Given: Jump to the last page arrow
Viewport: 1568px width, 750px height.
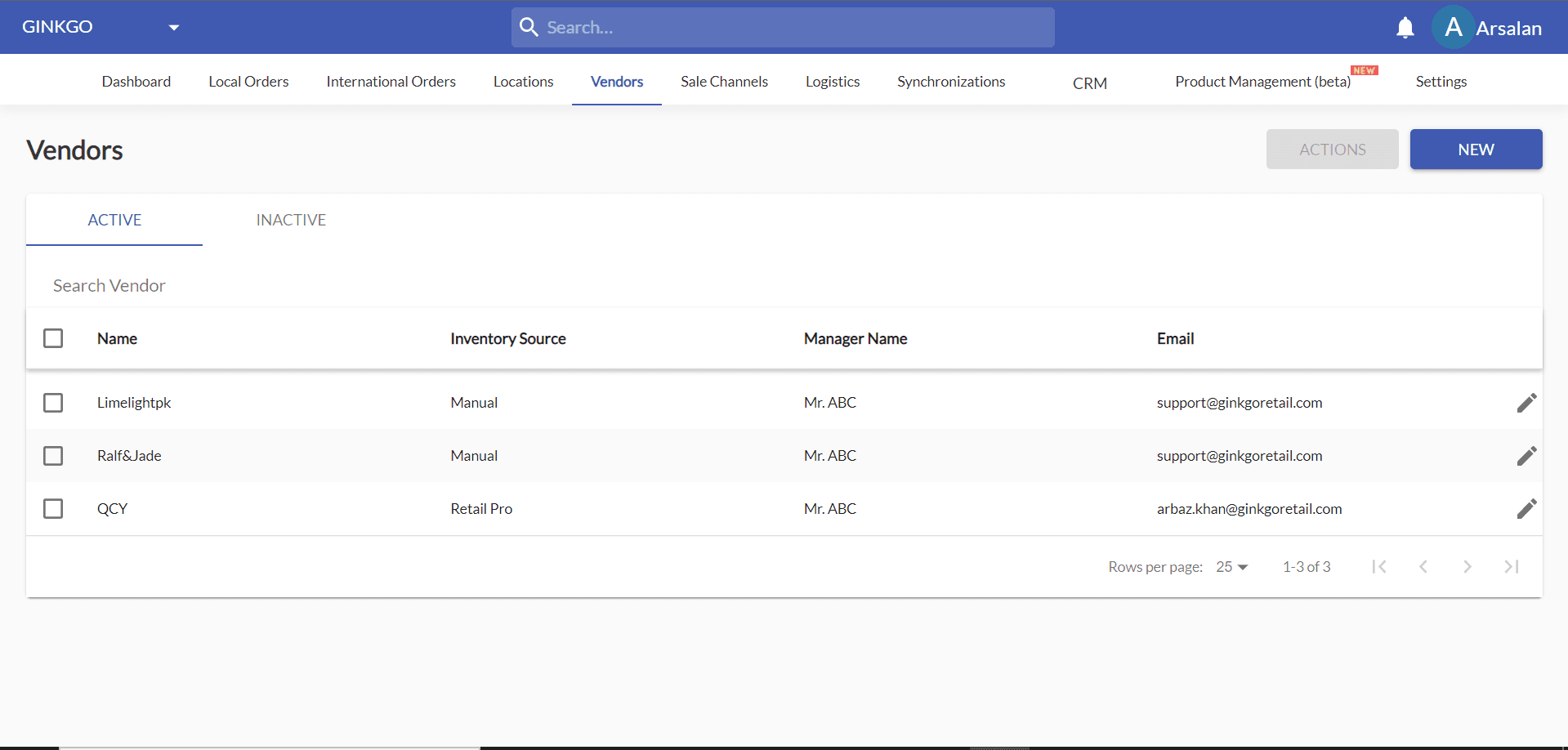Looking at the screenshot, I should (x=1511, y=567).
